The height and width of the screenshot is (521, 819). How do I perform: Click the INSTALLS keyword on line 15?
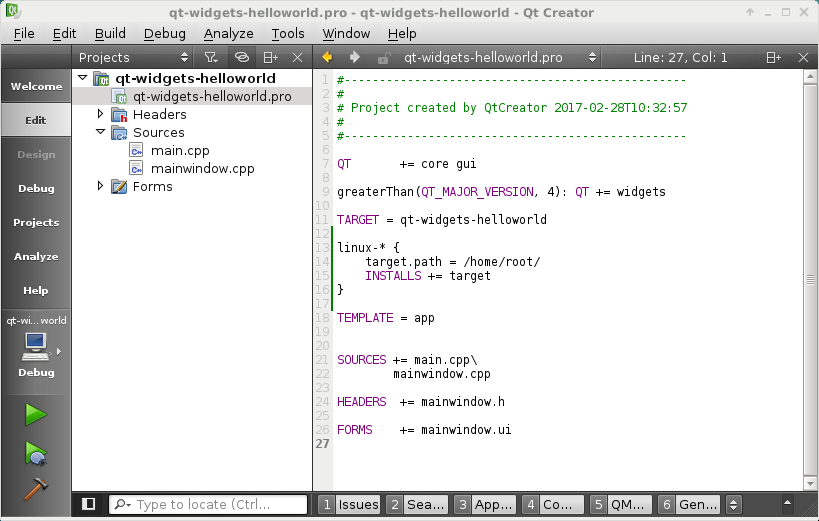click(393, 275)
